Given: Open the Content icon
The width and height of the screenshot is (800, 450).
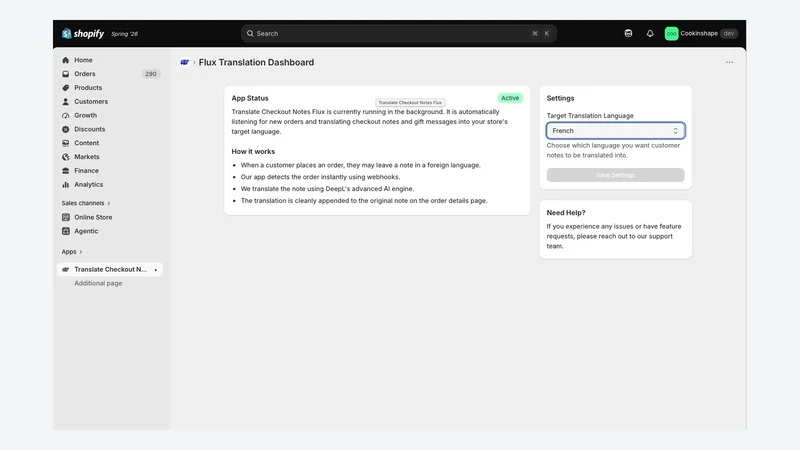Looking at the screenshot, I should pos(65,143).
